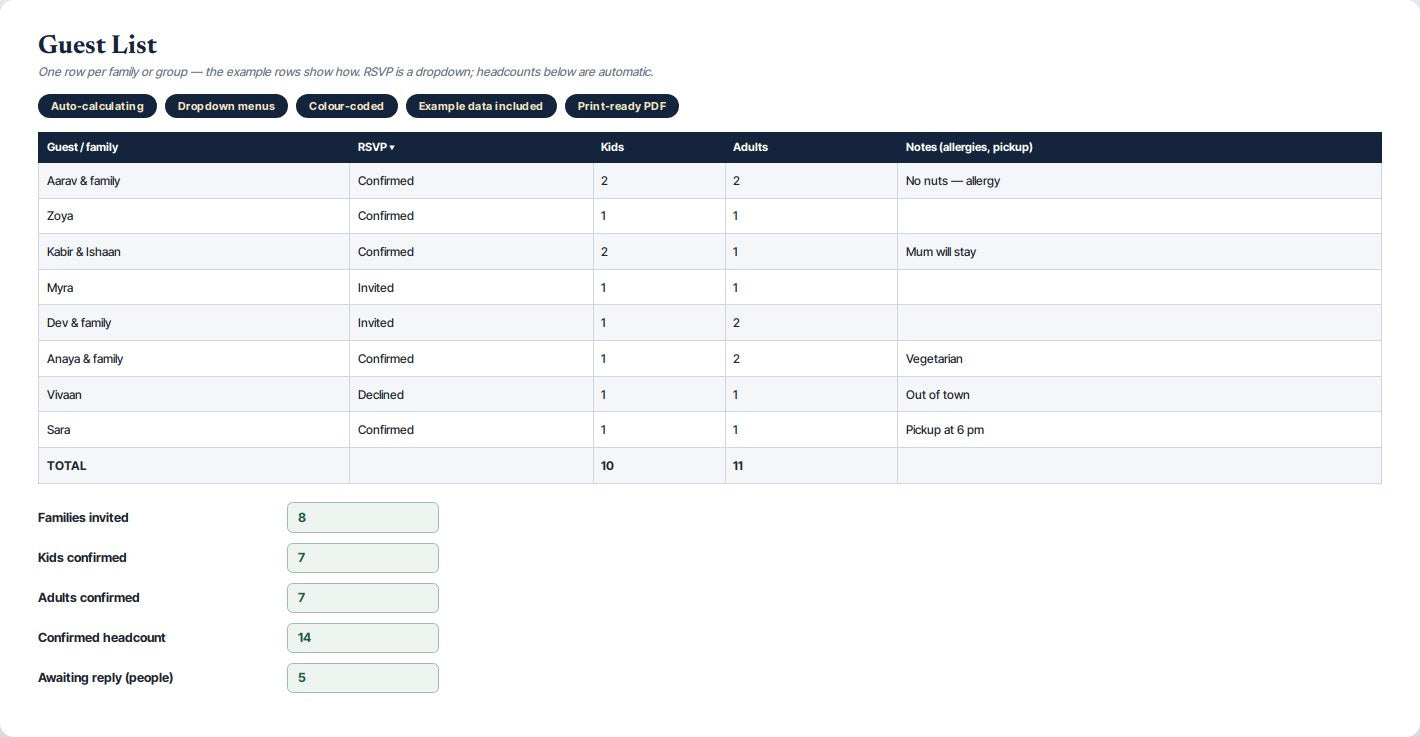Open Myra's Invited RSVP dropdown
This screenshot has width=1420, height=737.
(x=471, y=288)
